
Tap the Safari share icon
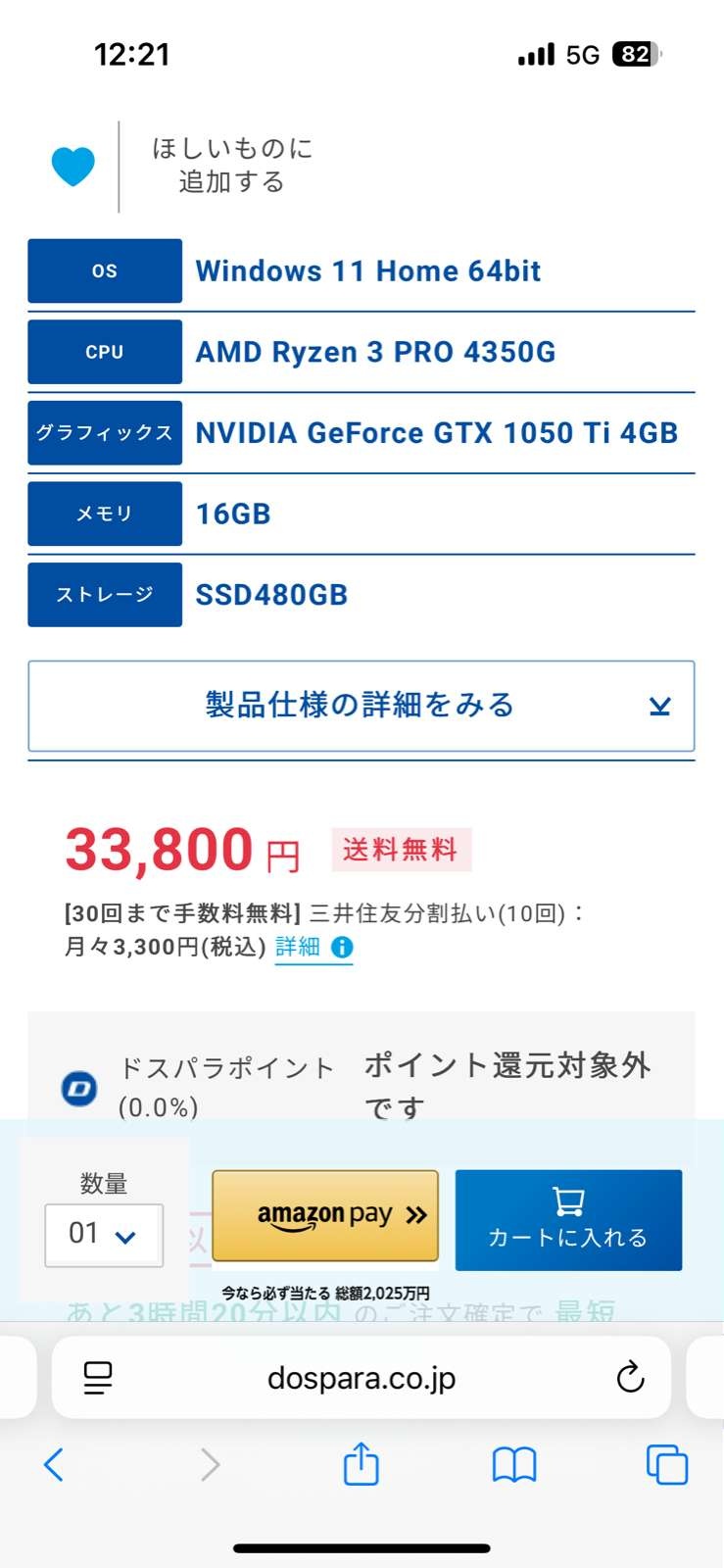click(x=361, y=1465)
